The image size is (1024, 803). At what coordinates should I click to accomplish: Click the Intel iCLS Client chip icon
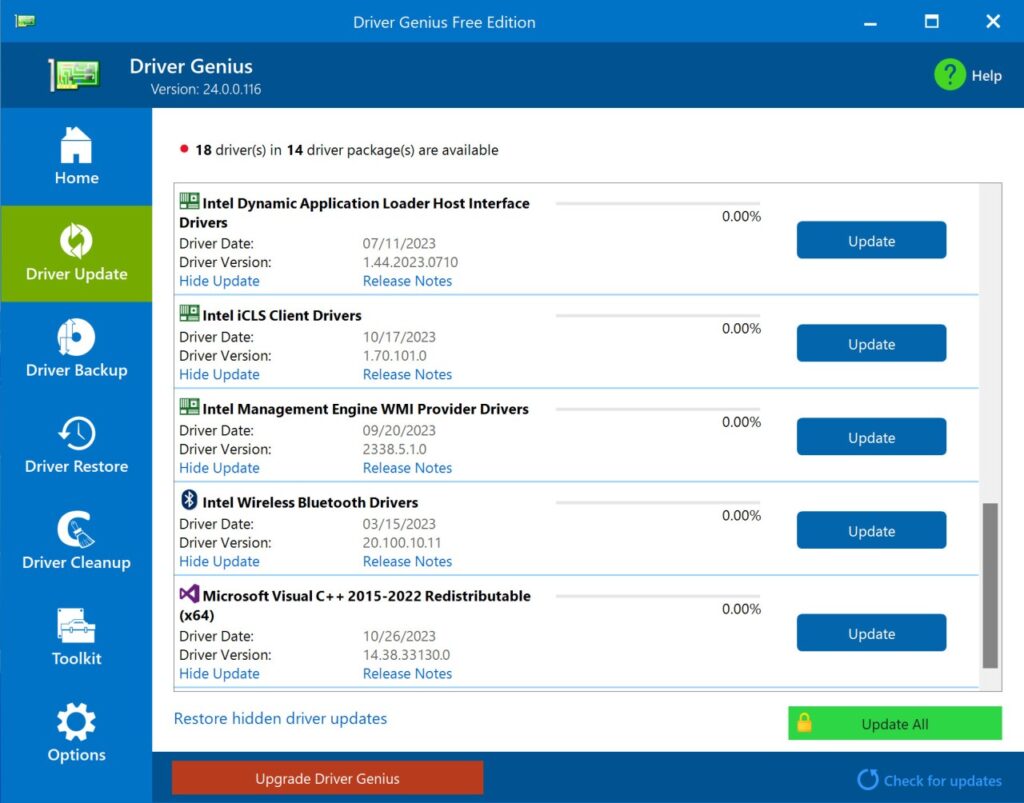coord(189,313)
